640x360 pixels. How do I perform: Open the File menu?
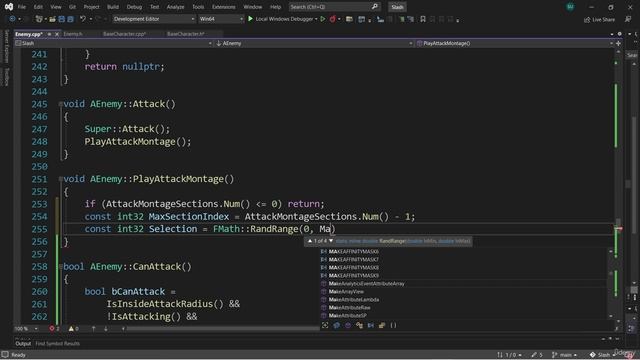point(22,7)
